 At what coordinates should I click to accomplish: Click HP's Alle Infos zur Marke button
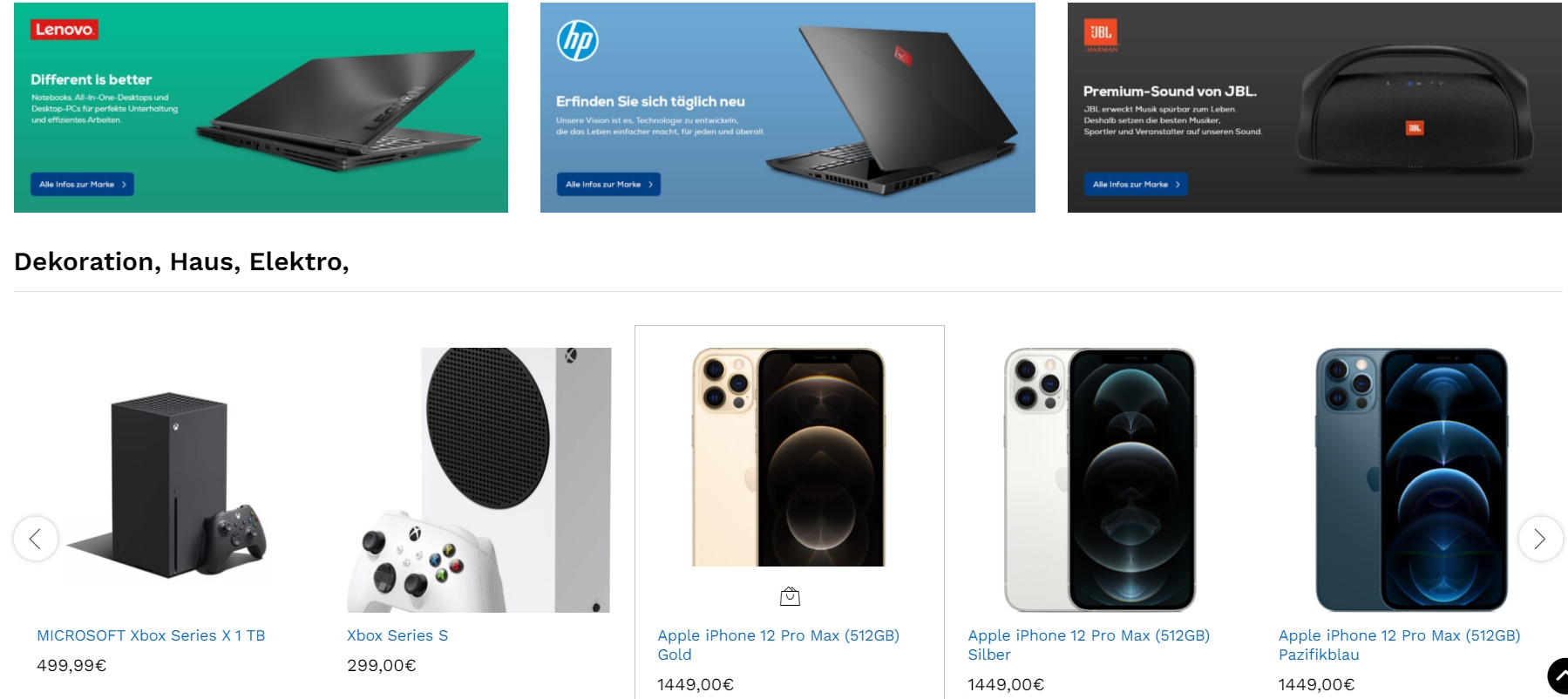[x=608, y=184]
